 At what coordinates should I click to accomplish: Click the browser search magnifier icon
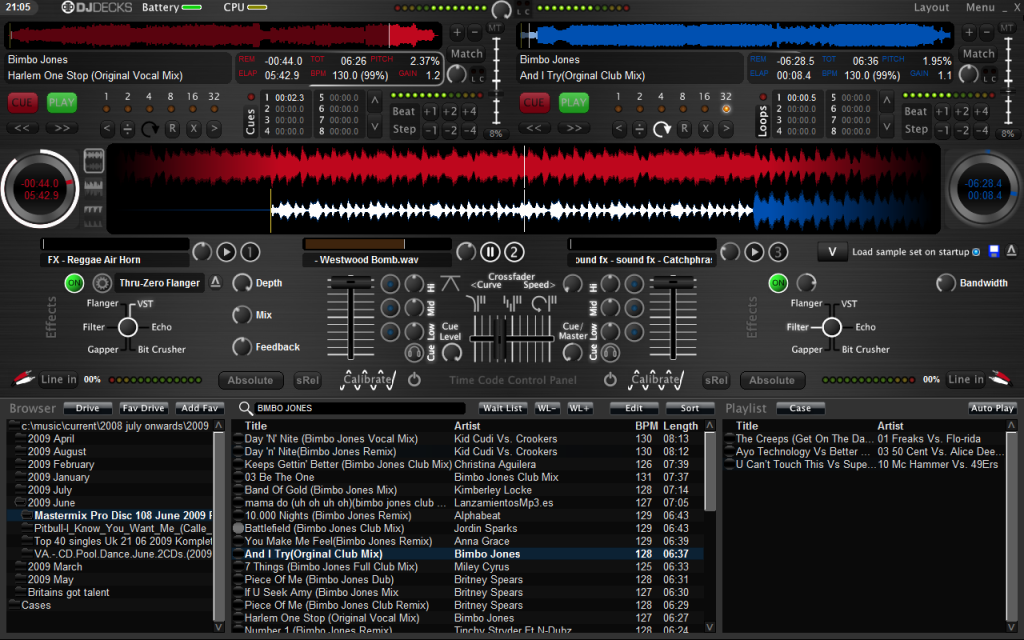click(x=245, y=408)
